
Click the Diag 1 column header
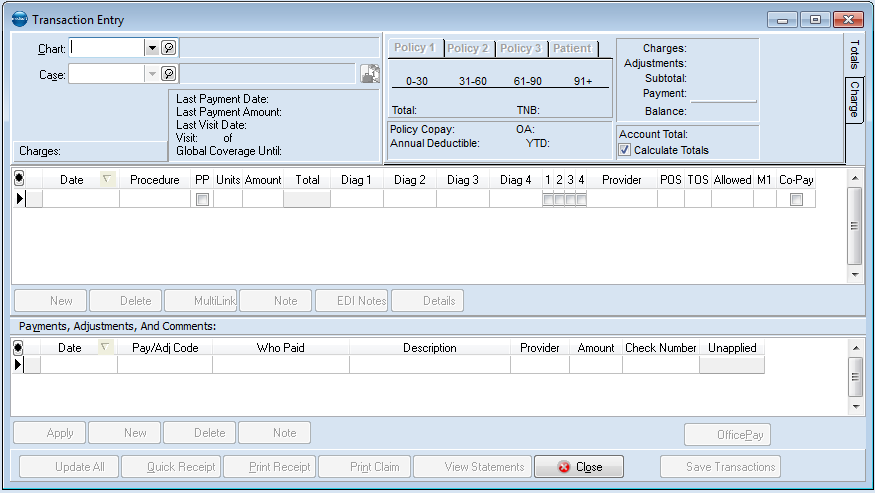(x=356, y=179)
